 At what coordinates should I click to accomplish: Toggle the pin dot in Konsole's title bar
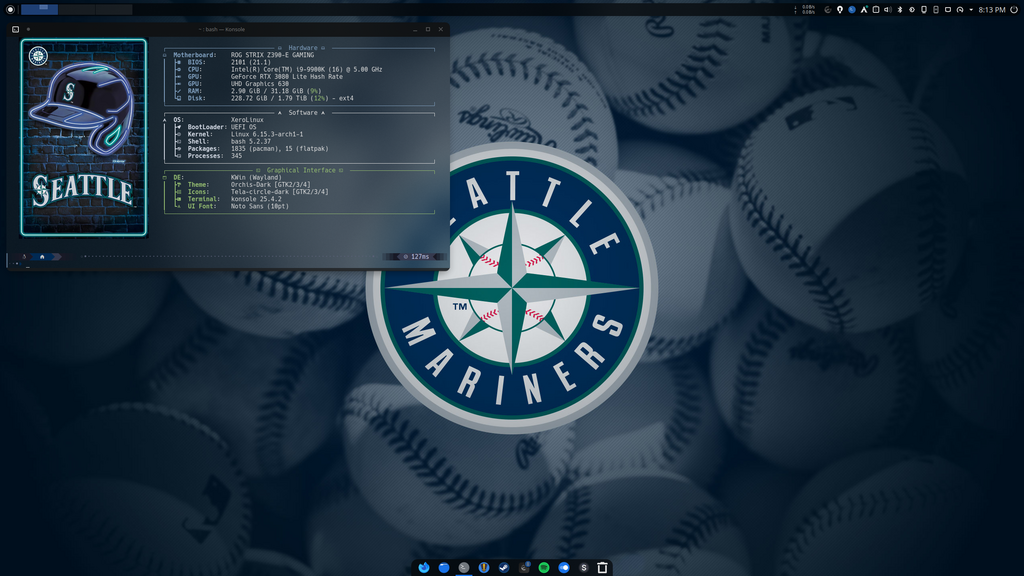(28, 29)
